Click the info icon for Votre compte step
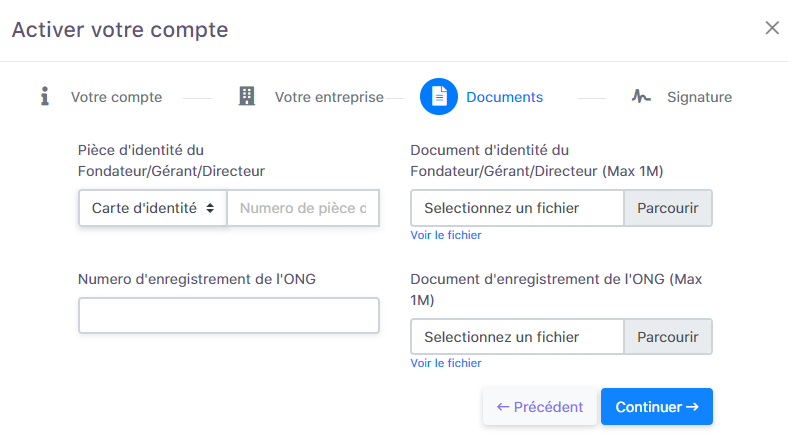This screenshot has width=788, height=434. pos(45,96)
